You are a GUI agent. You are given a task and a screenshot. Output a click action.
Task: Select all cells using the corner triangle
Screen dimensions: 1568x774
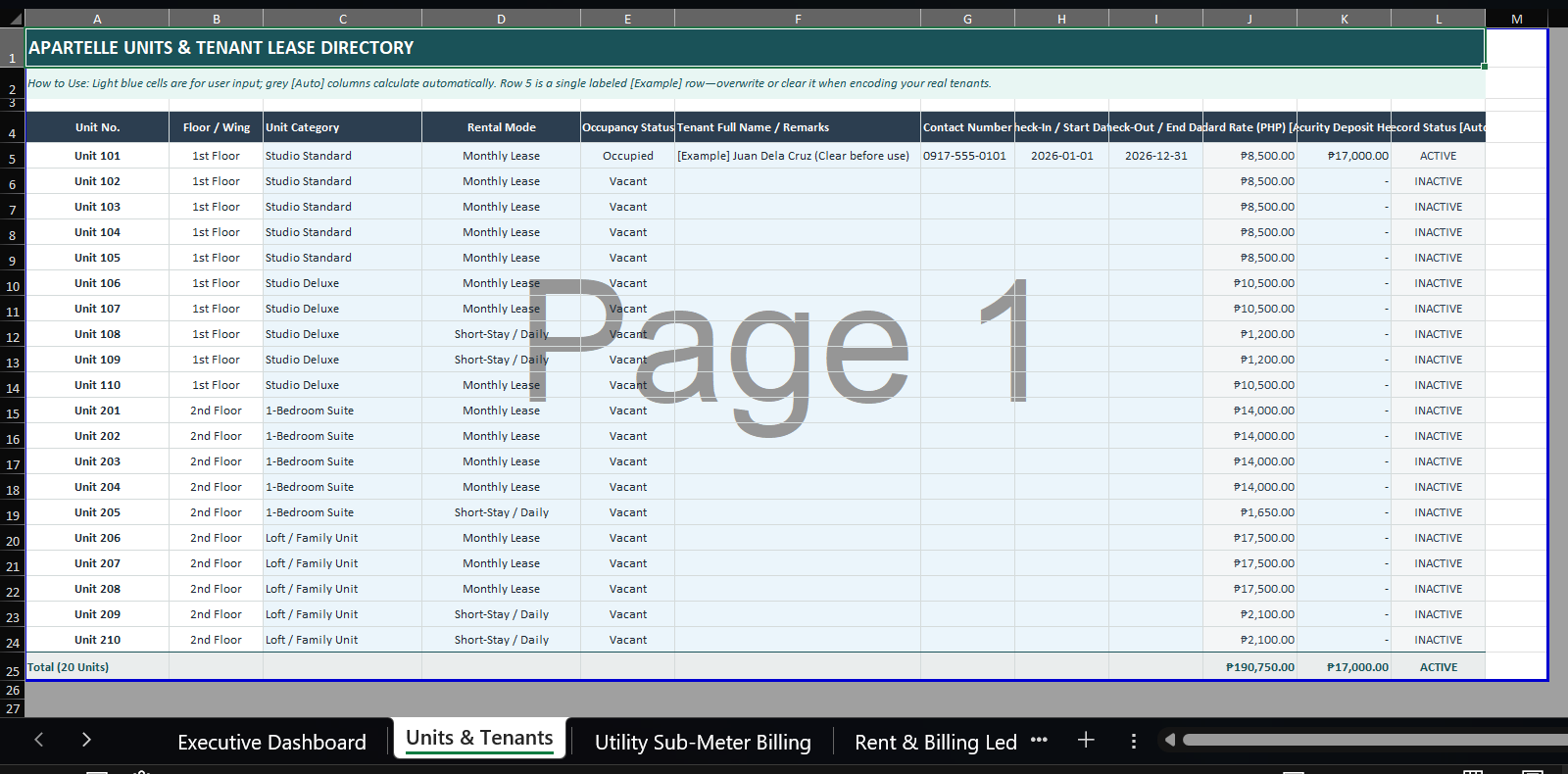coord(13,19)
